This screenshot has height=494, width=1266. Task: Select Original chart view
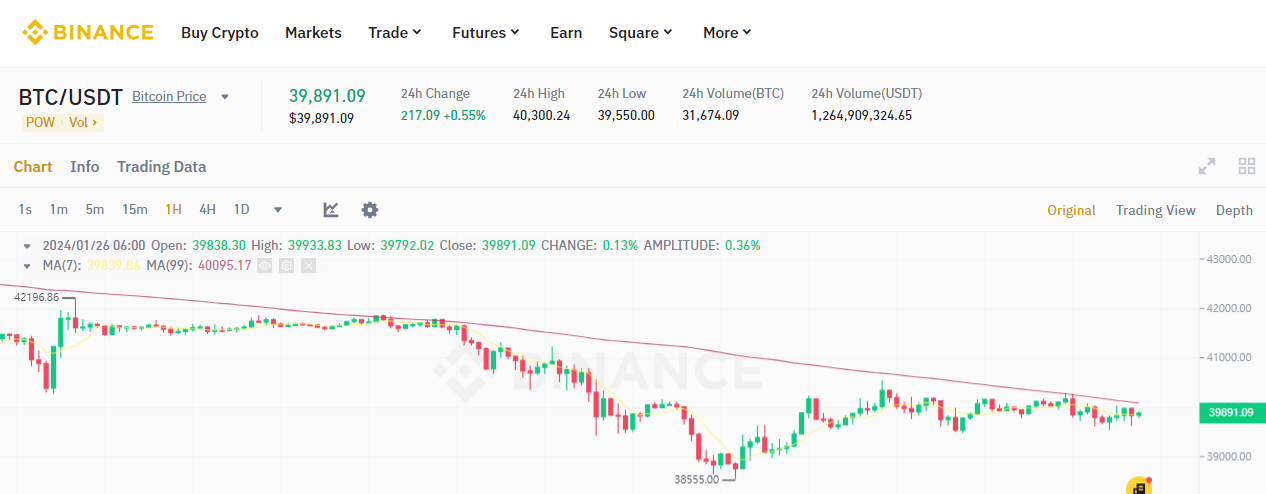[x=1071, y=210]
